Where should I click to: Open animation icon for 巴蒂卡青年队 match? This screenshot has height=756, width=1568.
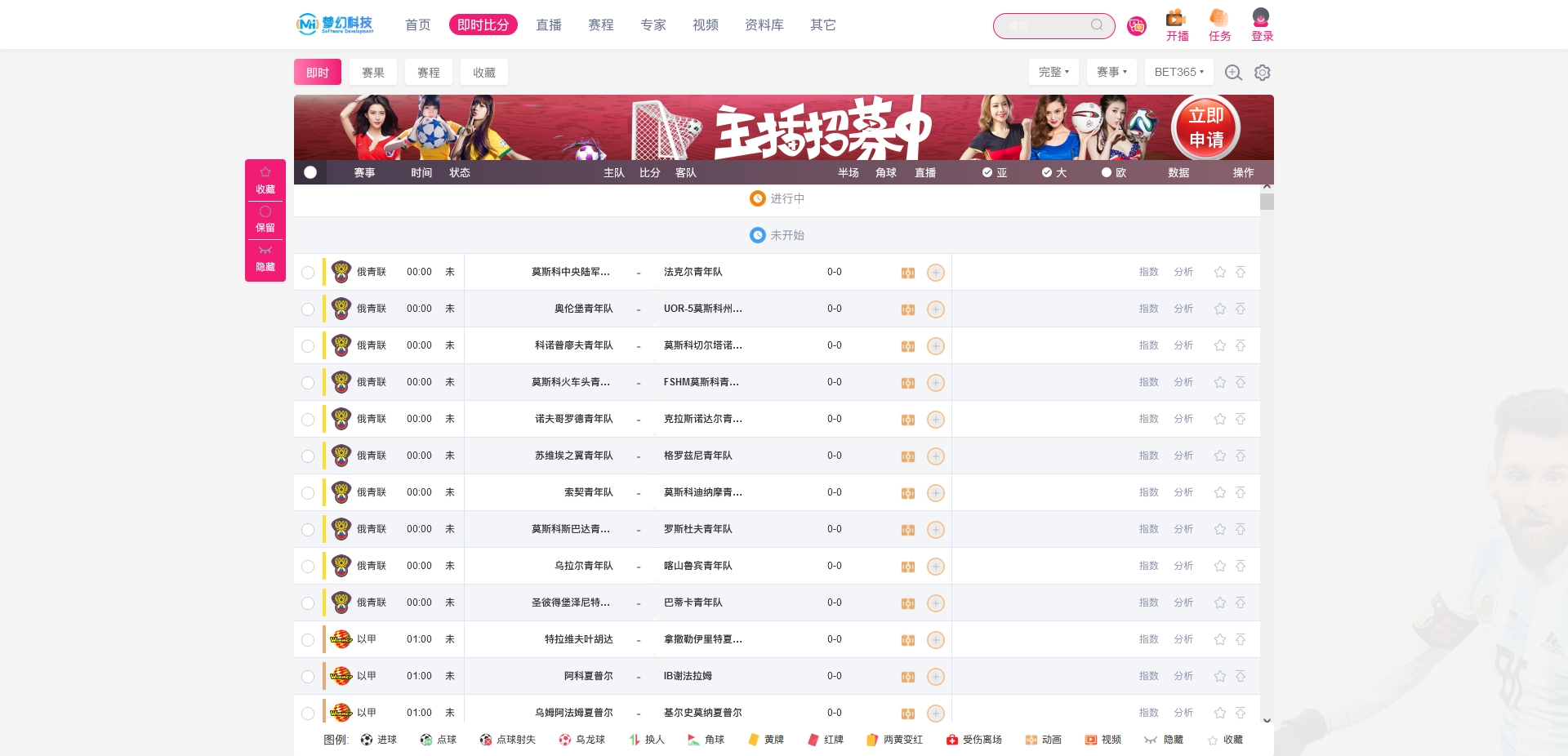click(907, 603)
